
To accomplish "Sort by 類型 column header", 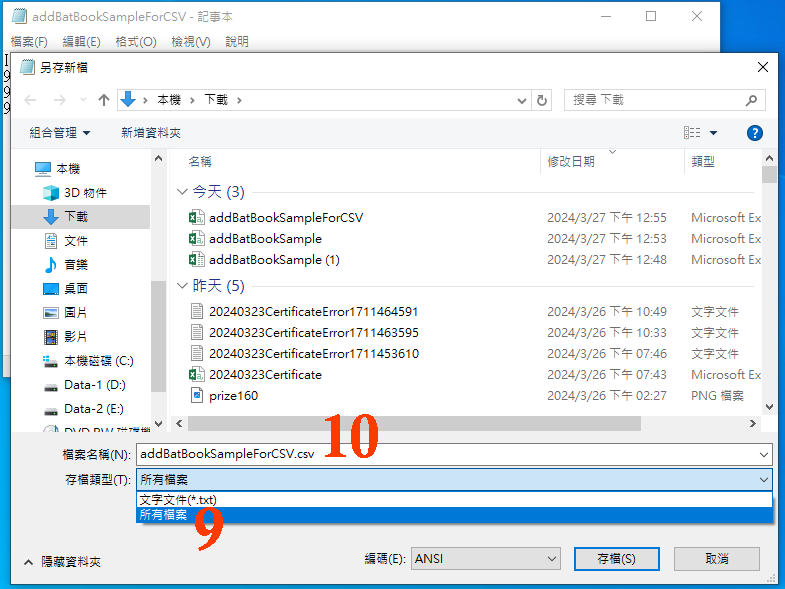I will 703,162.
